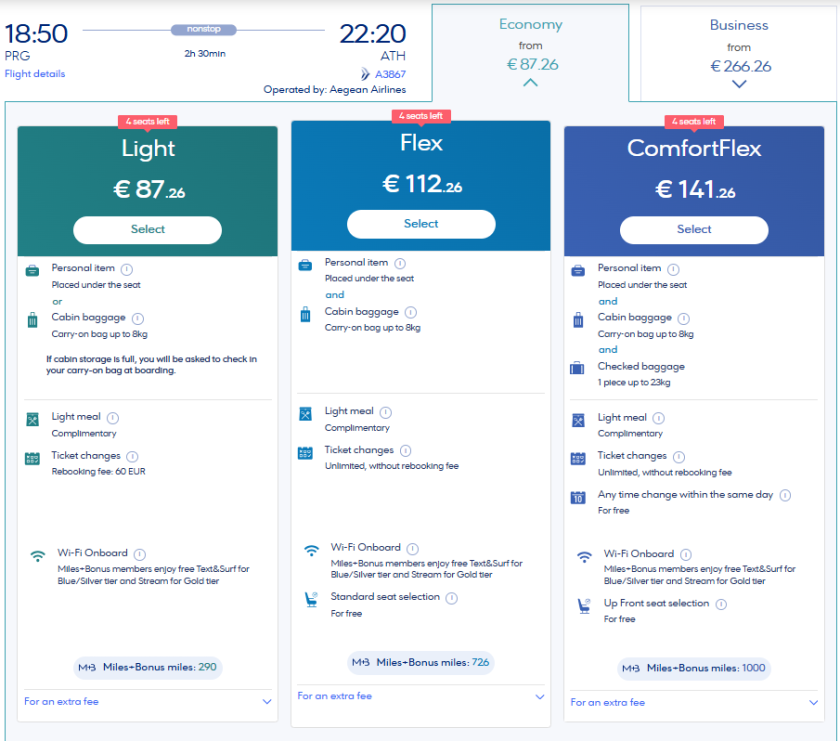Expand For an extra fee under Flex
The width and height of the screenshot is (840, 741).
(420, 697)
